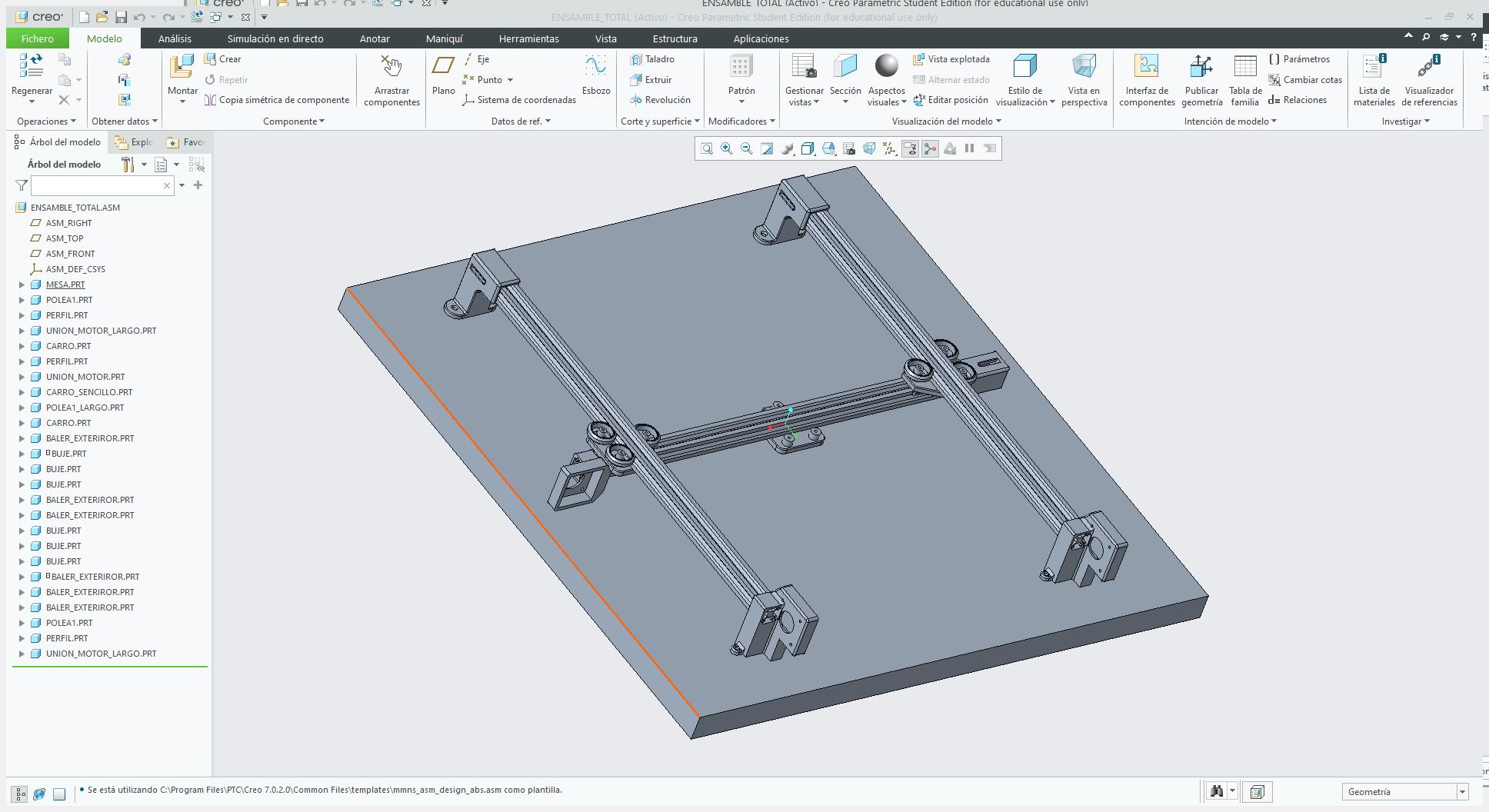This screenshot has width=1489, height=812.
Task: Switch to the Análisis ribbon tab
Action: coord(175,38)
